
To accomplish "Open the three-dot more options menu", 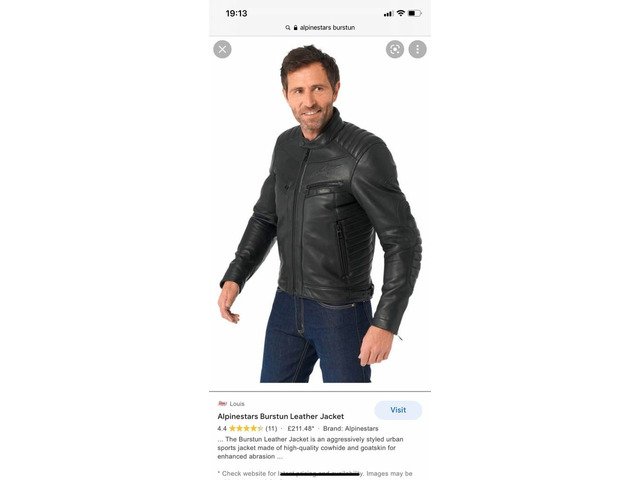I will (x=418, y=49).
